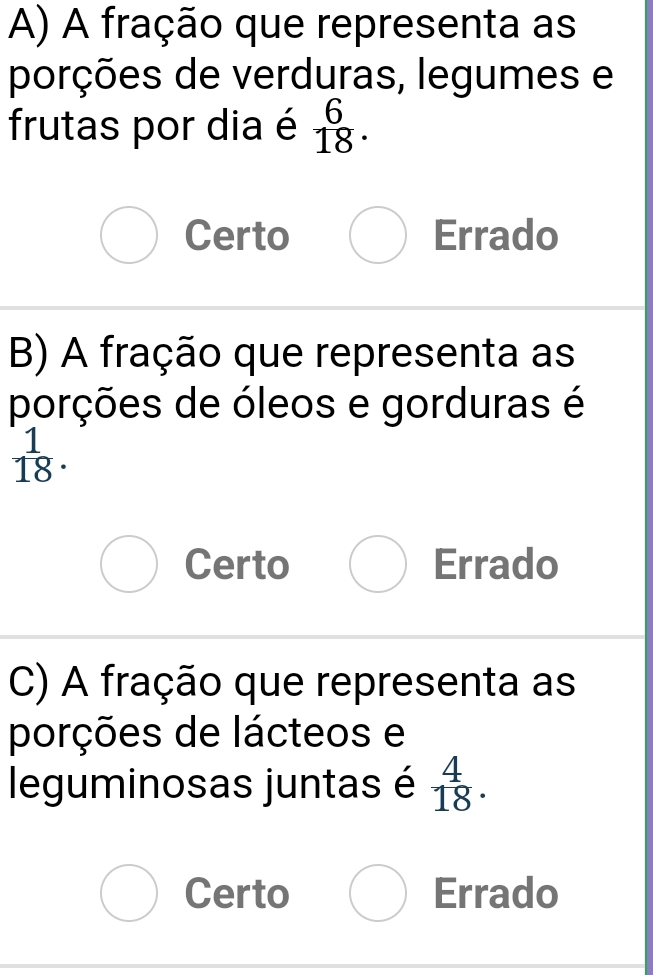Click the vertical scrollbar on the right edge
653x975 pixels.
(649, 487)
